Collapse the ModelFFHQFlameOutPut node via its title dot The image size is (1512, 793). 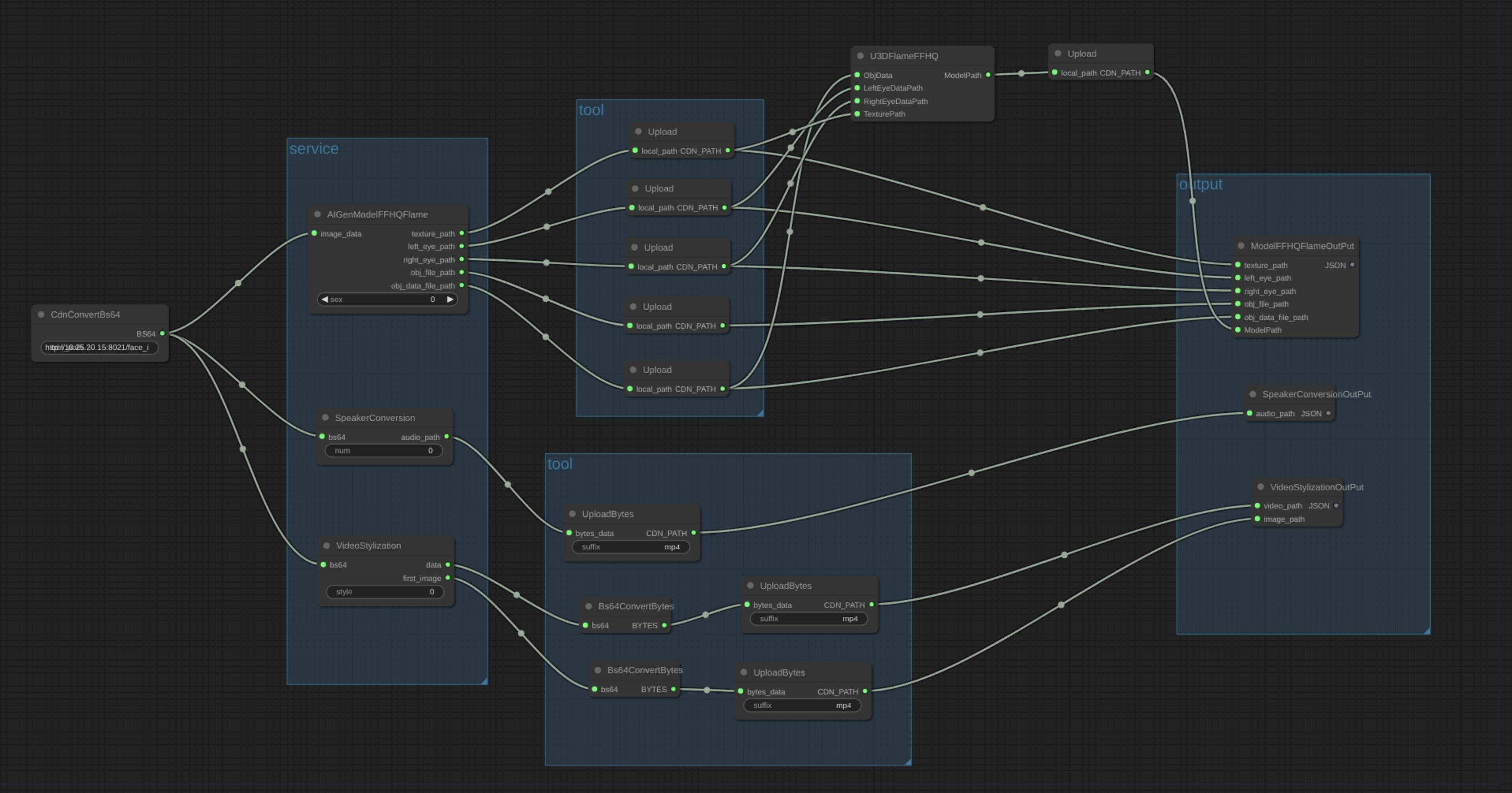pos(1241,246)
